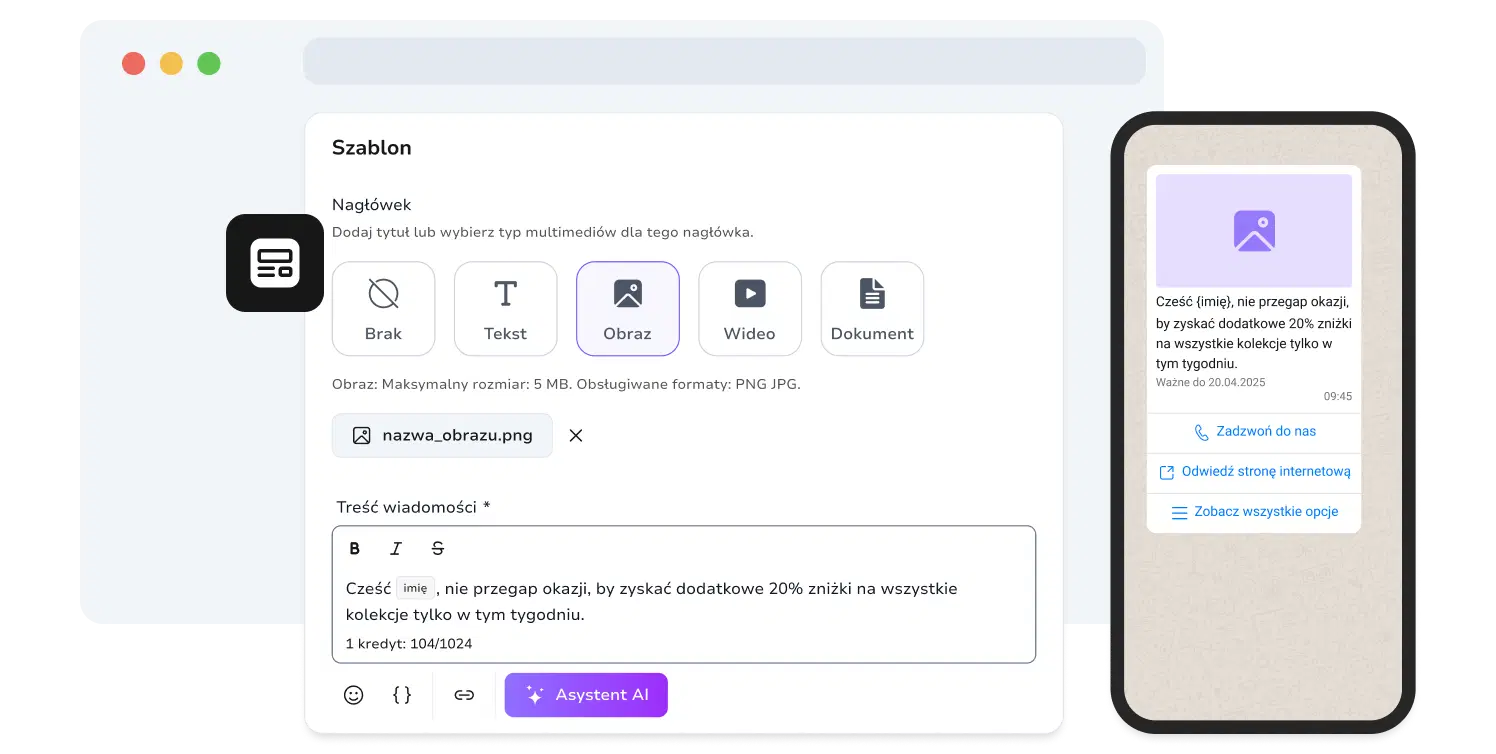Image resolution: width=1496 pixels, height=754 pixels.
Task: Toggle bold formatting
Action: coord(354,549)
